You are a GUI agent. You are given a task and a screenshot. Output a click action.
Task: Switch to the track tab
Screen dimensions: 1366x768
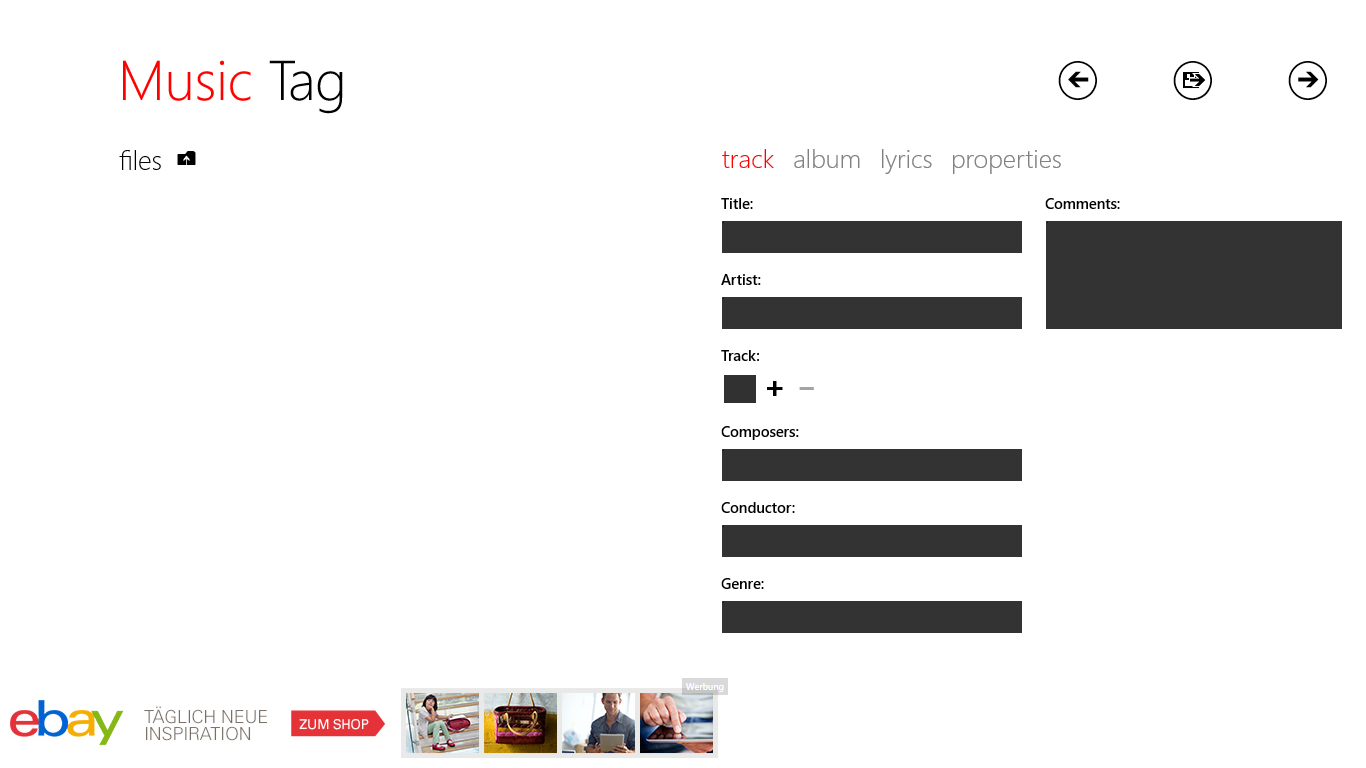pos(747,160)
